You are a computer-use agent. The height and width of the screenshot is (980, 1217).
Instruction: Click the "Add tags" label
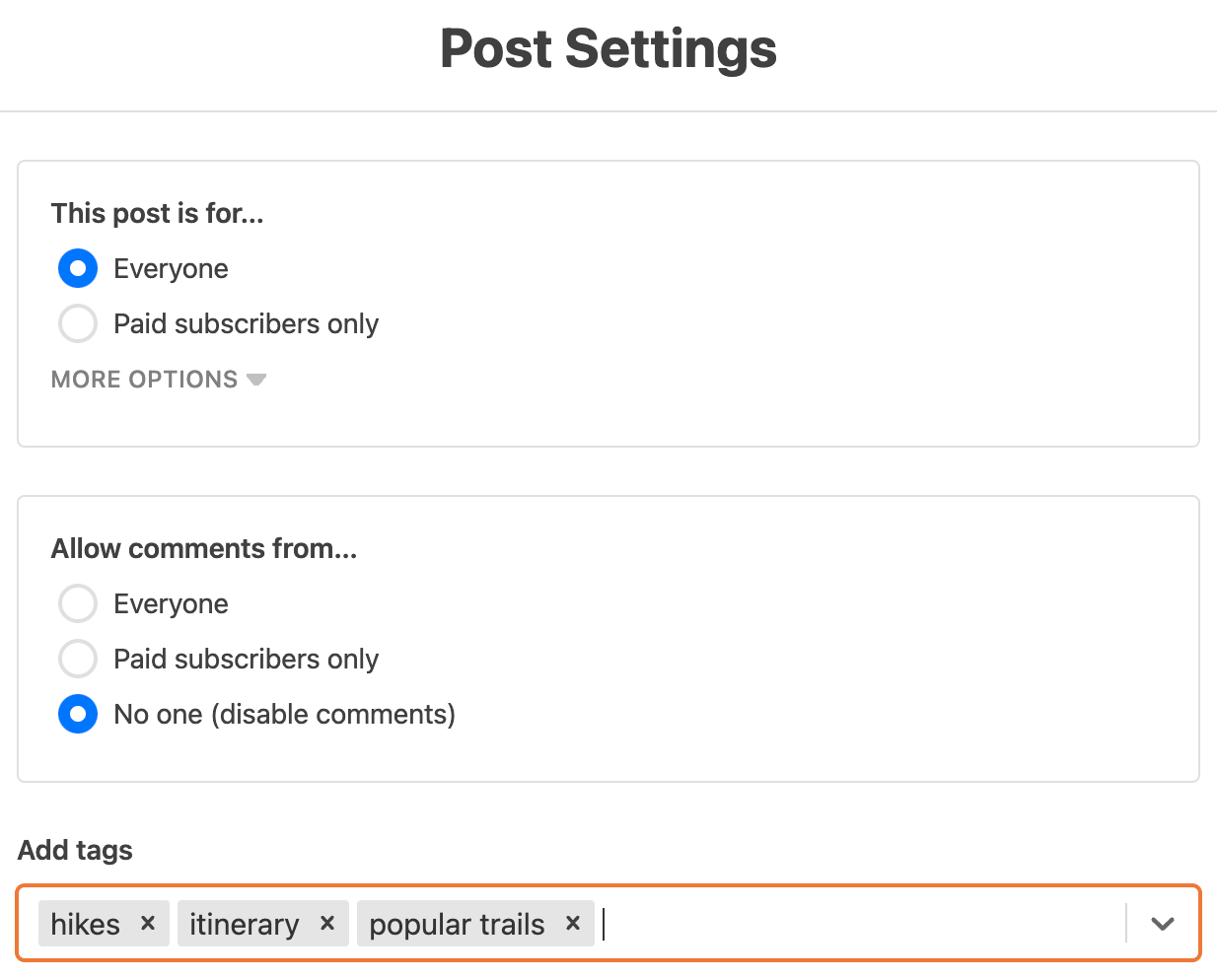(x=74, y=850)
